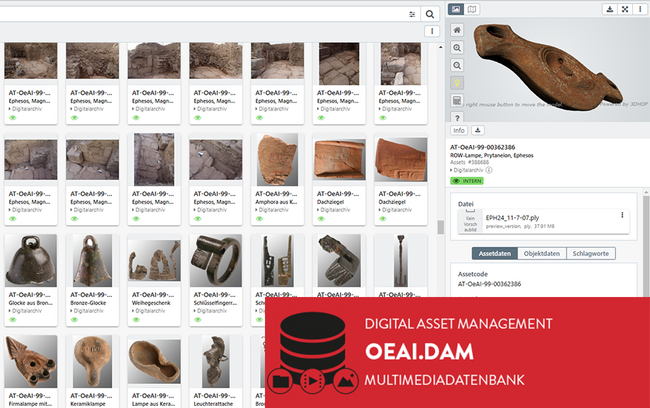Zoom in on the 3D lamp model

pos(457,48)
